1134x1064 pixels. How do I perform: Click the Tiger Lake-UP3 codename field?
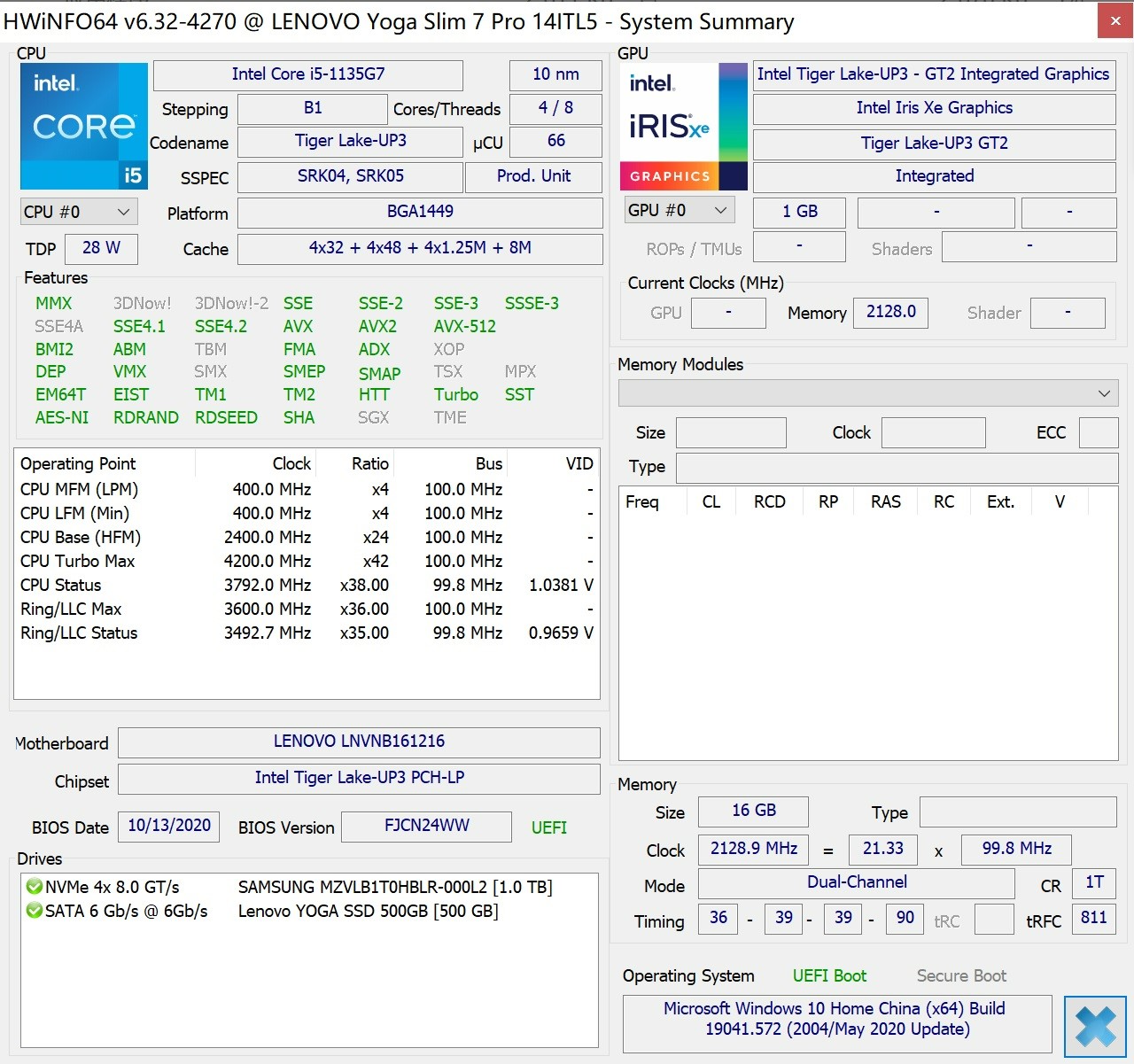click(x=351, y=142)
